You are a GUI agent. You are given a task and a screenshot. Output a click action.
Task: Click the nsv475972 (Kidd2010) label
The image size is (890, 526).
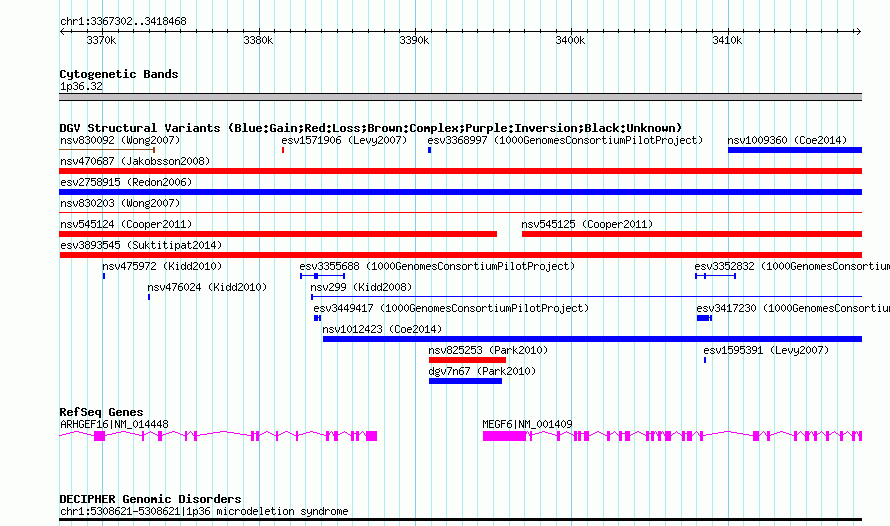[x=162, y=266]
